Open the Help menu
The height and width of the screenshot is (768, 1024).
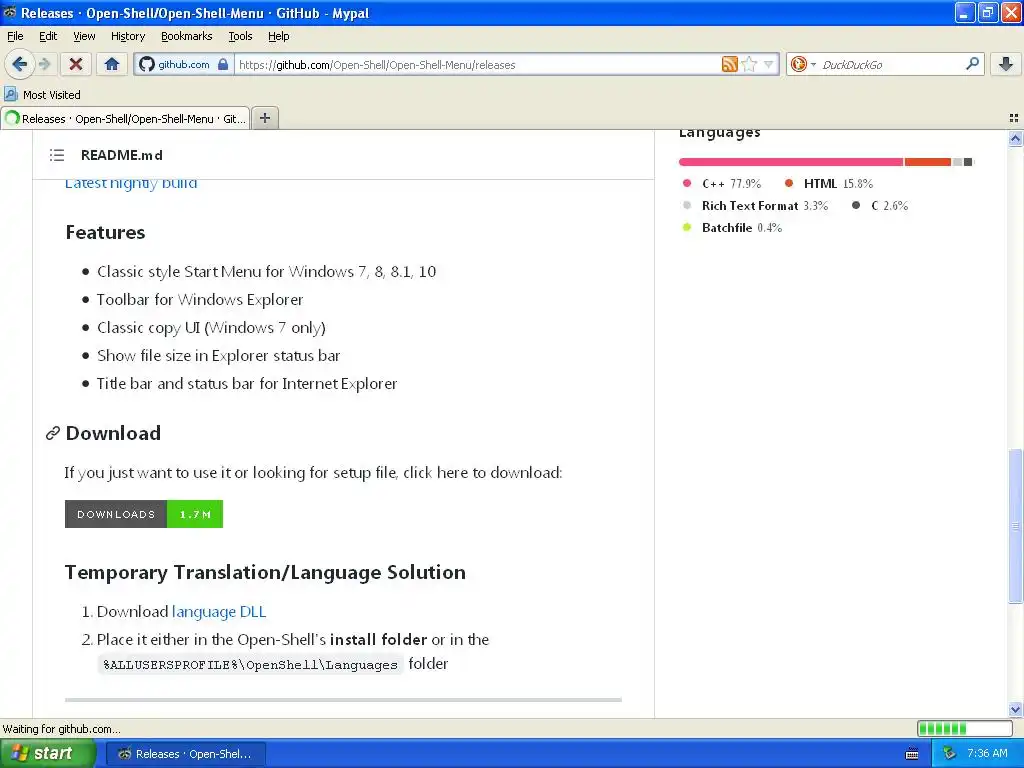pos(278,36)
